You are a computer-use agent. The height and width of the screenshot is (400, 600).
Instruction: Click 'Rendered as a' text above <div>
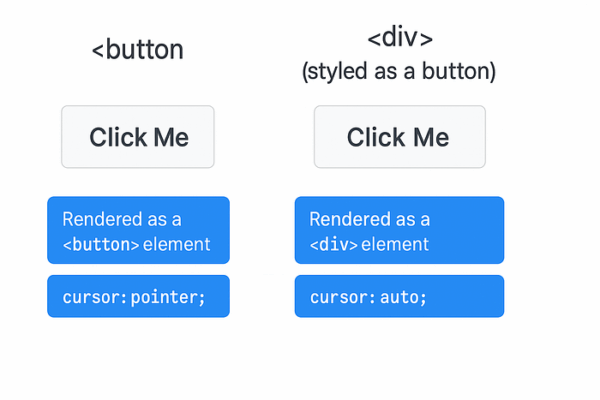[370, 219]
